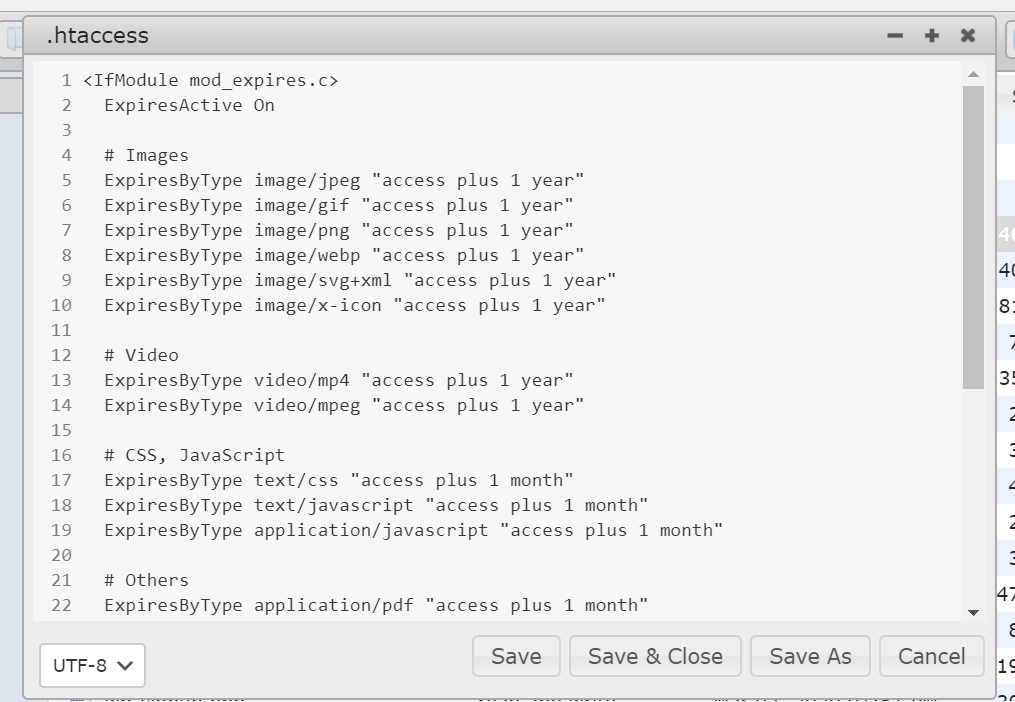Cancel editing the file
1015x702 pixels.
pyautogui.click(x=931, y=656)
